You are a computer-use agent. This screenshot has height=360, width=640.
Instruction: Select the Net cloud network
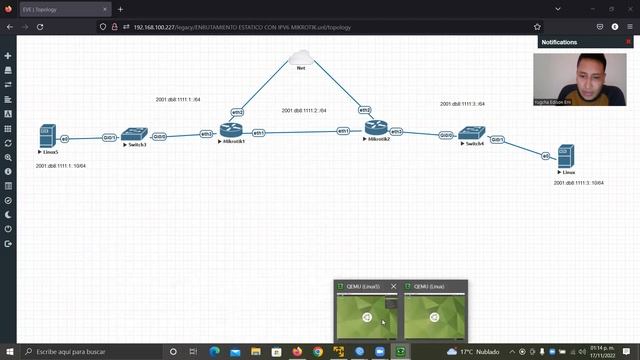[x=301, y=58]
